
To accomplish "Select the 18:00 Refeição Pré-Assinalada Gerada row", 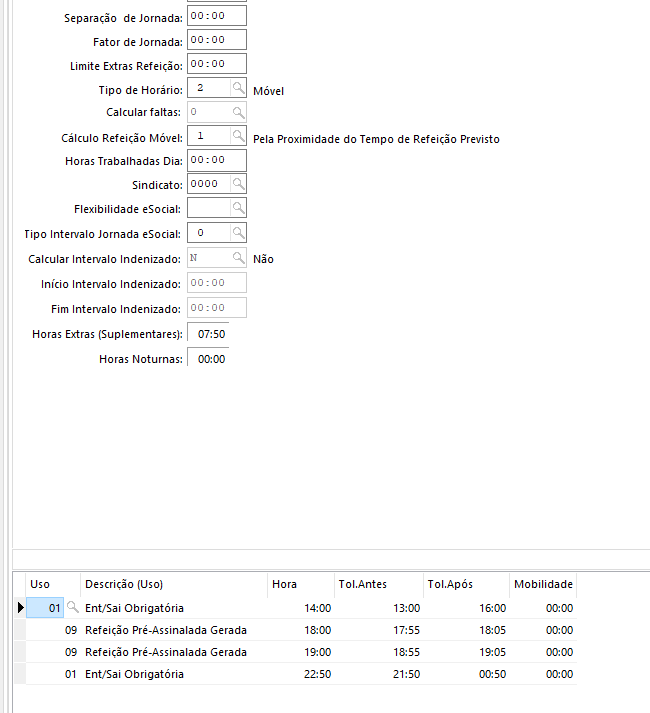I will [165, 630].
